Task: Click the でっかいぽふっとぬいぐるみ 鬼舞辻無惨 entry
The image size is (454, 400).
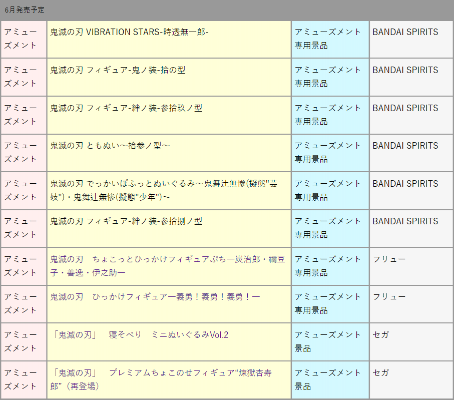Action: pyautogui.click(x=169, y=191)
